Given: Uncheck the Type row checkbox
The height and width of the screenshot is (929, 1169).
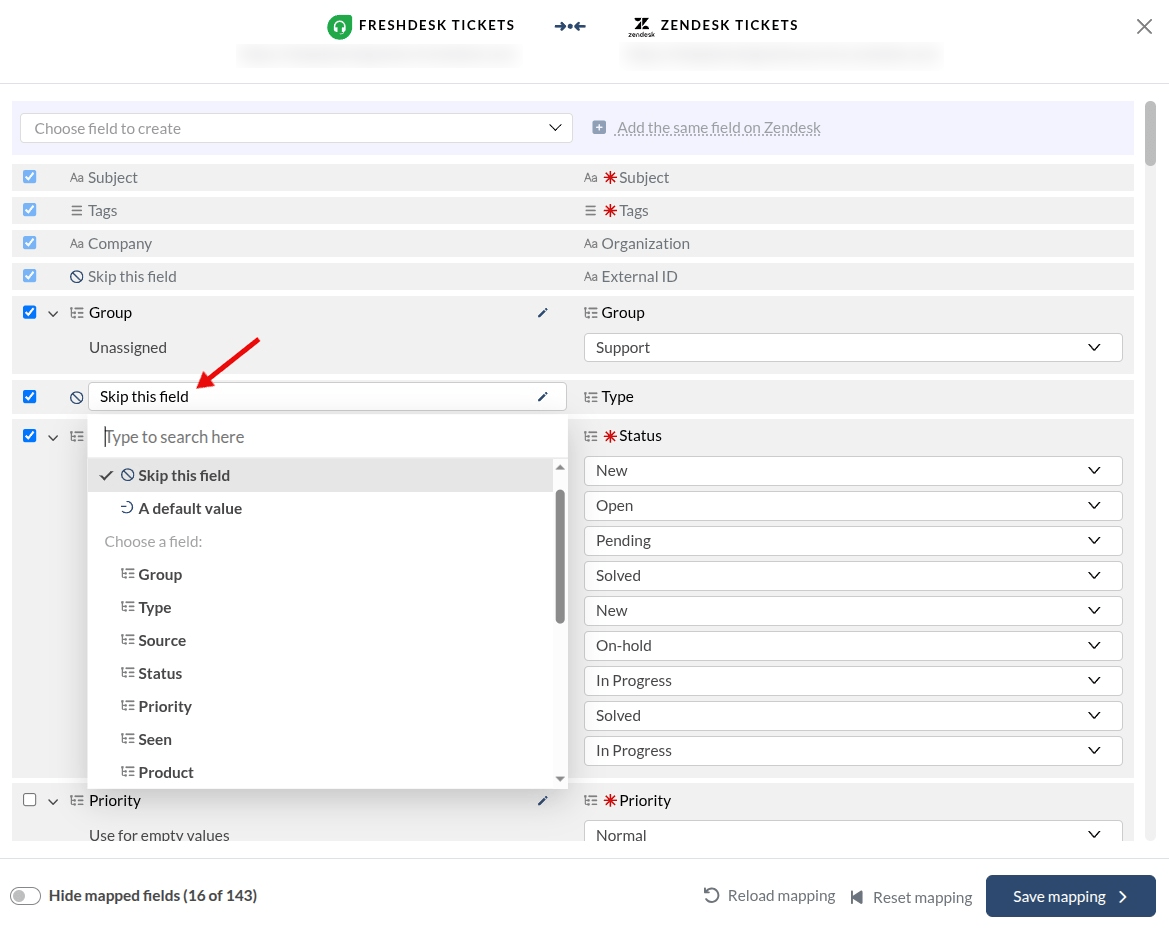Looking at the screenshot, I should (30, 397).
